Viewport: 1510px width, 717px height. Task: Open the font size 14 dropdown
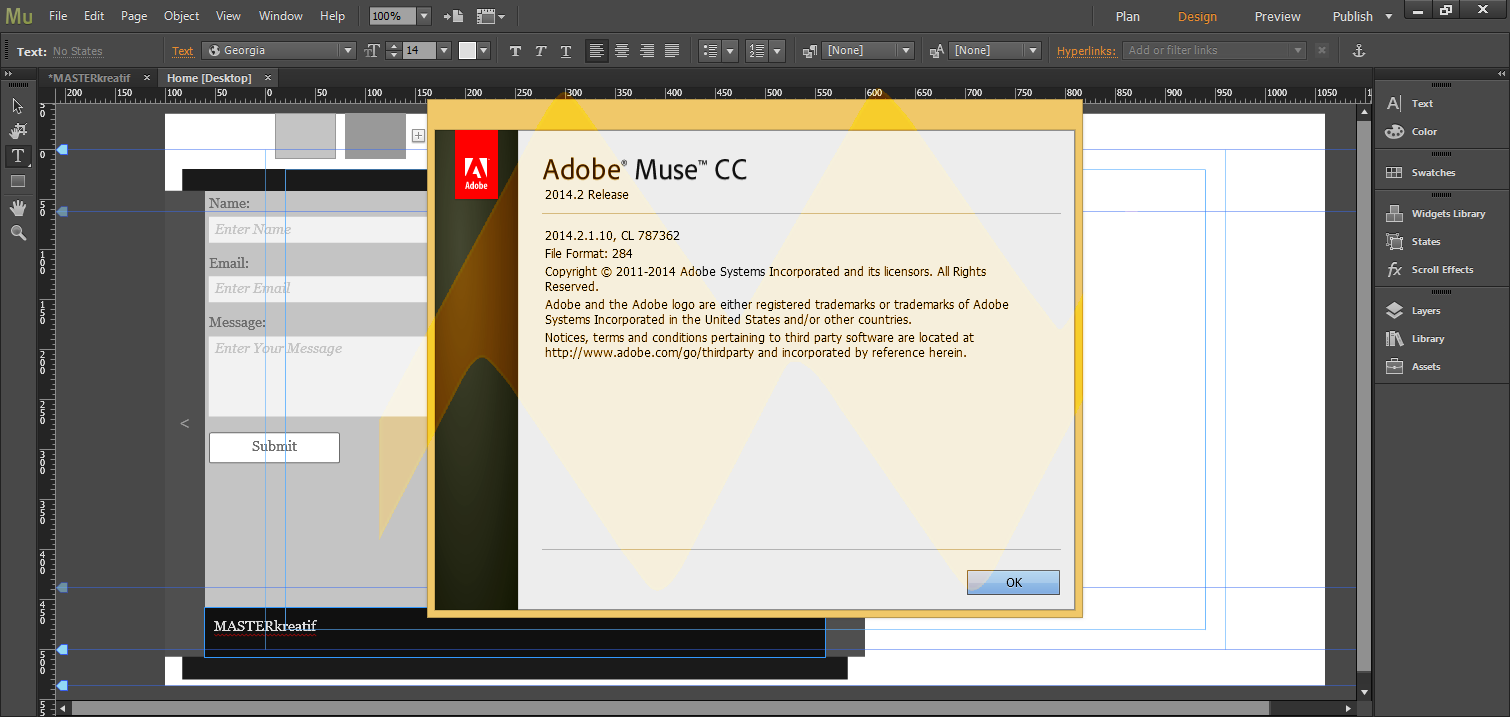[443, 50]
